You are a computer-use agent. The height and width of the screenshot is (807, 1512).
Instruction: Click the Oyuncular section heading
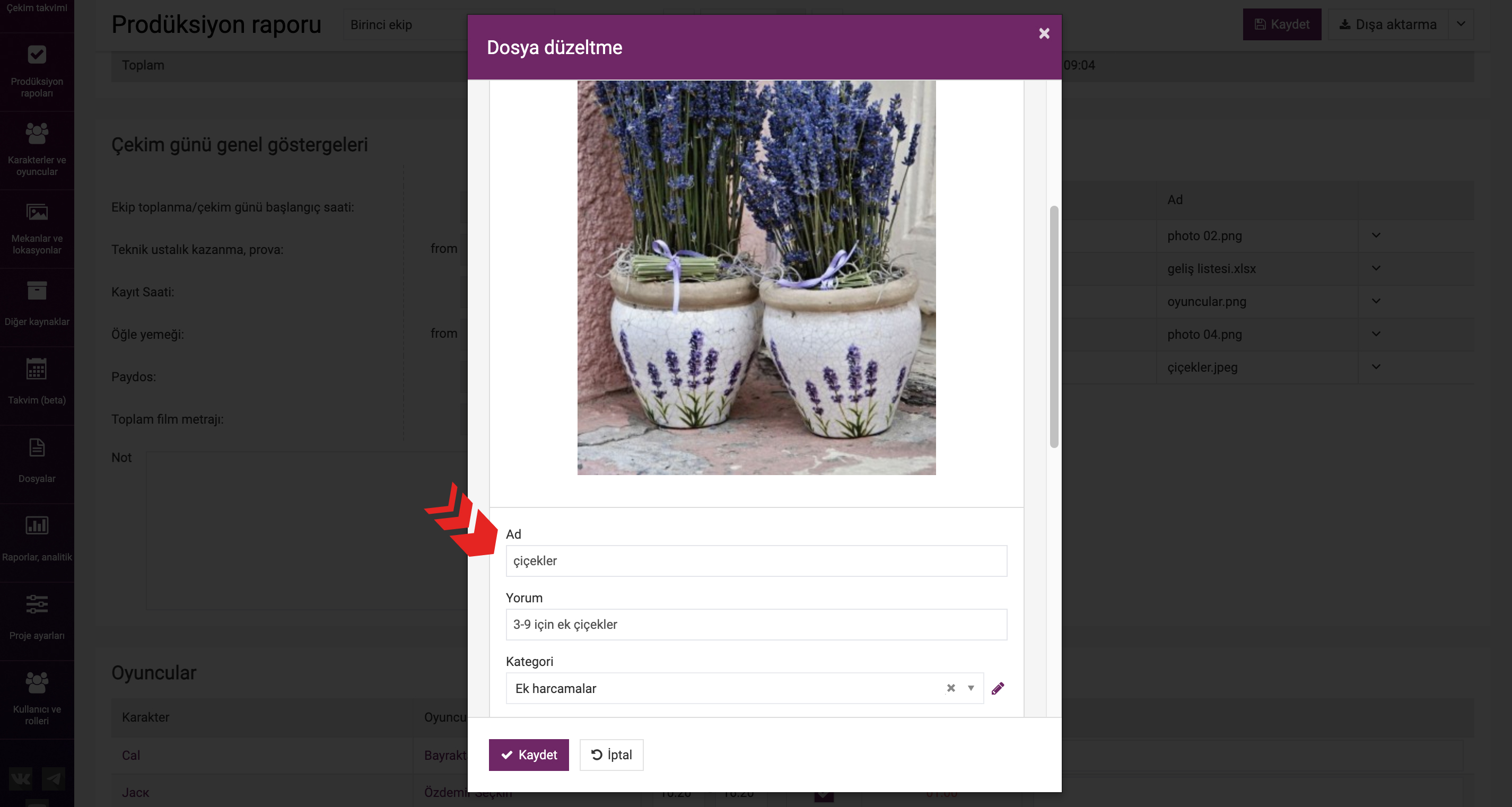tap(154, 673)
